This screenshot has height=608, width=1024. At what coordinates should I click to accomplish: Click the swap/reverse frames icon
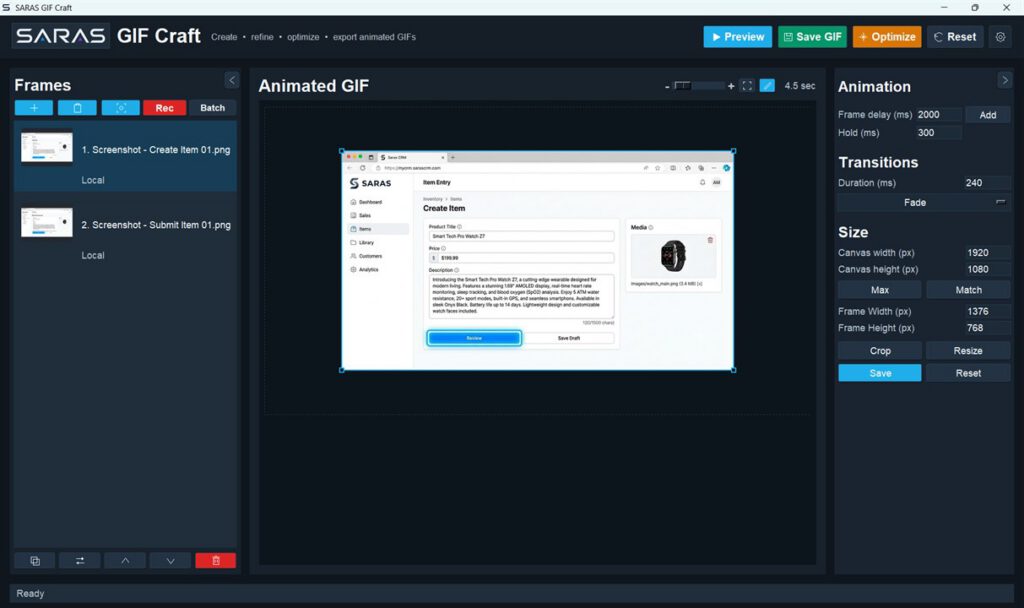[x=80, y=560]
